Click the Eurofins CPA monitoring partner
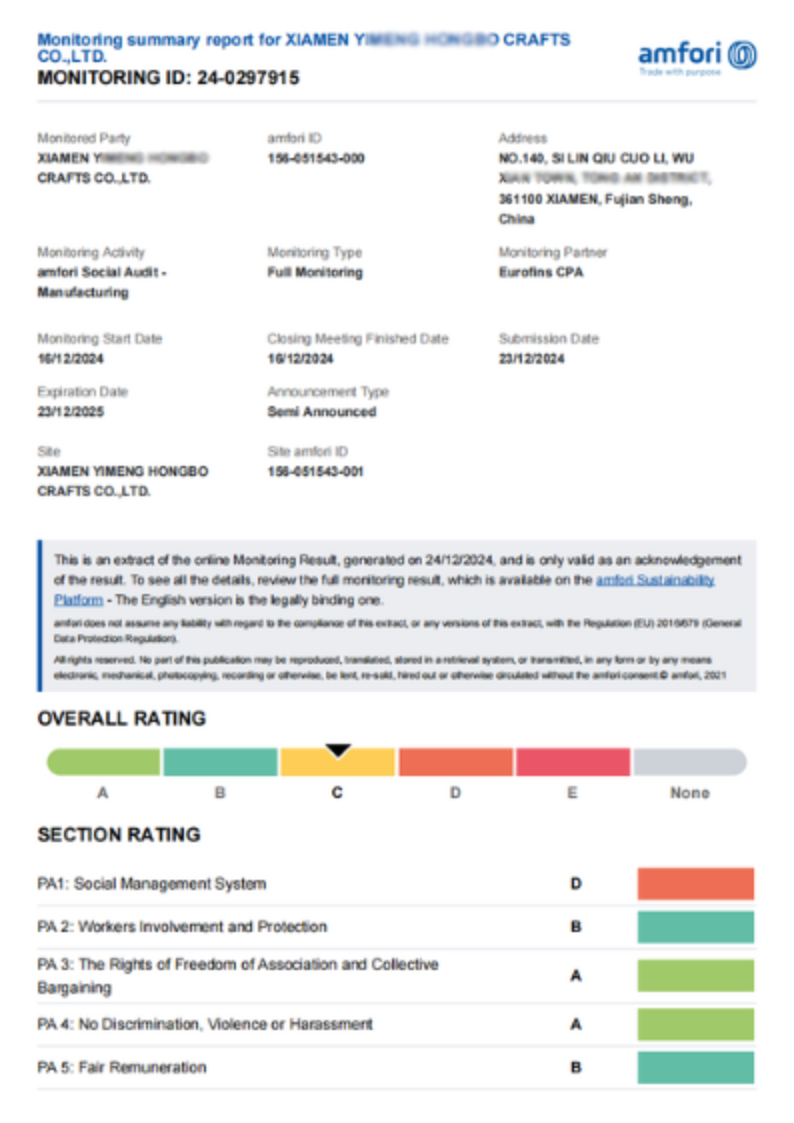The height and width of the screenshot is (1123, 794). coord(541,272)
